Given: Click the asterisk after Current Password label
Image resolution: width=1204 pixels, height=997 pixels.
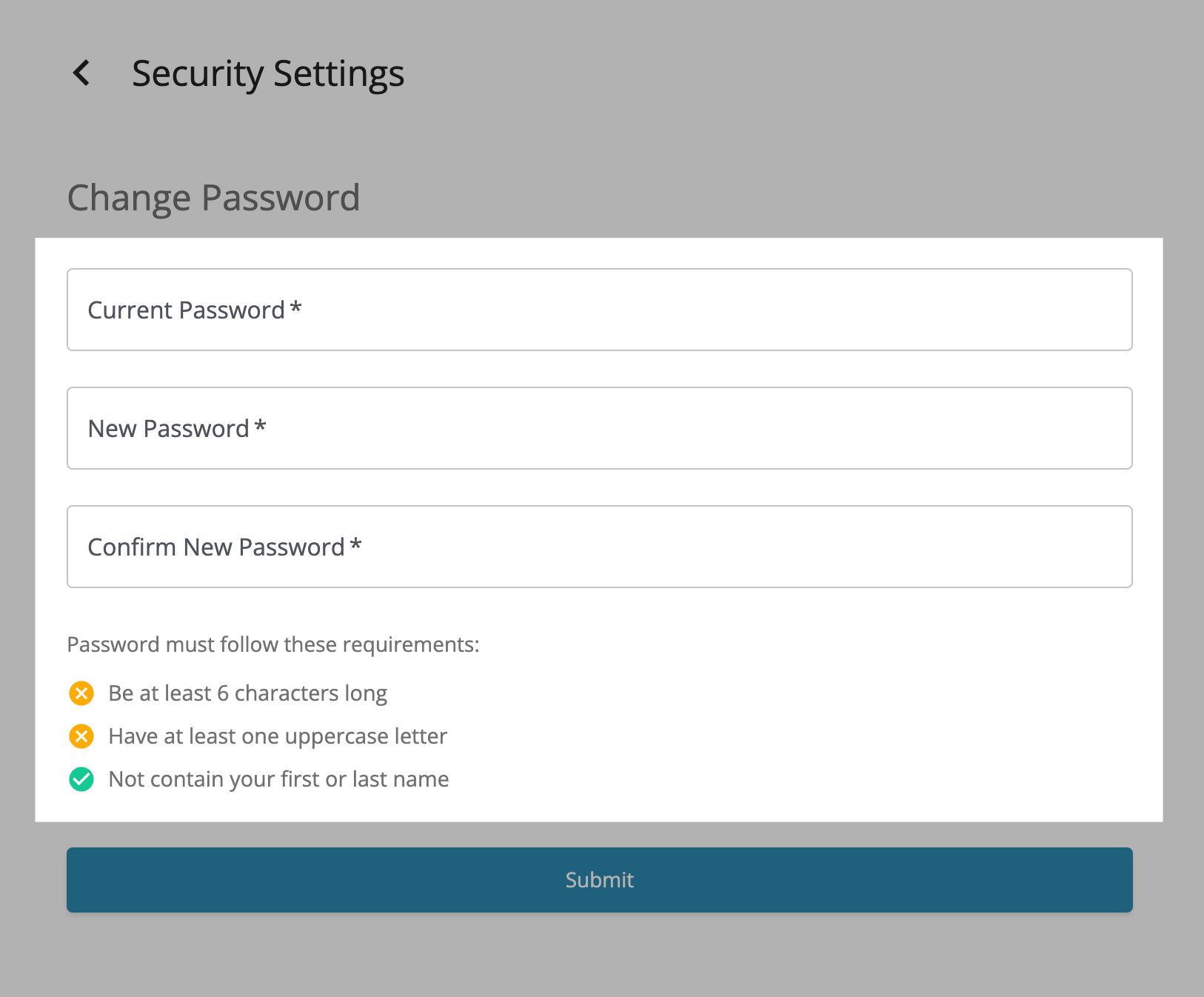Looking at the screenshot, I should point(296,307).
